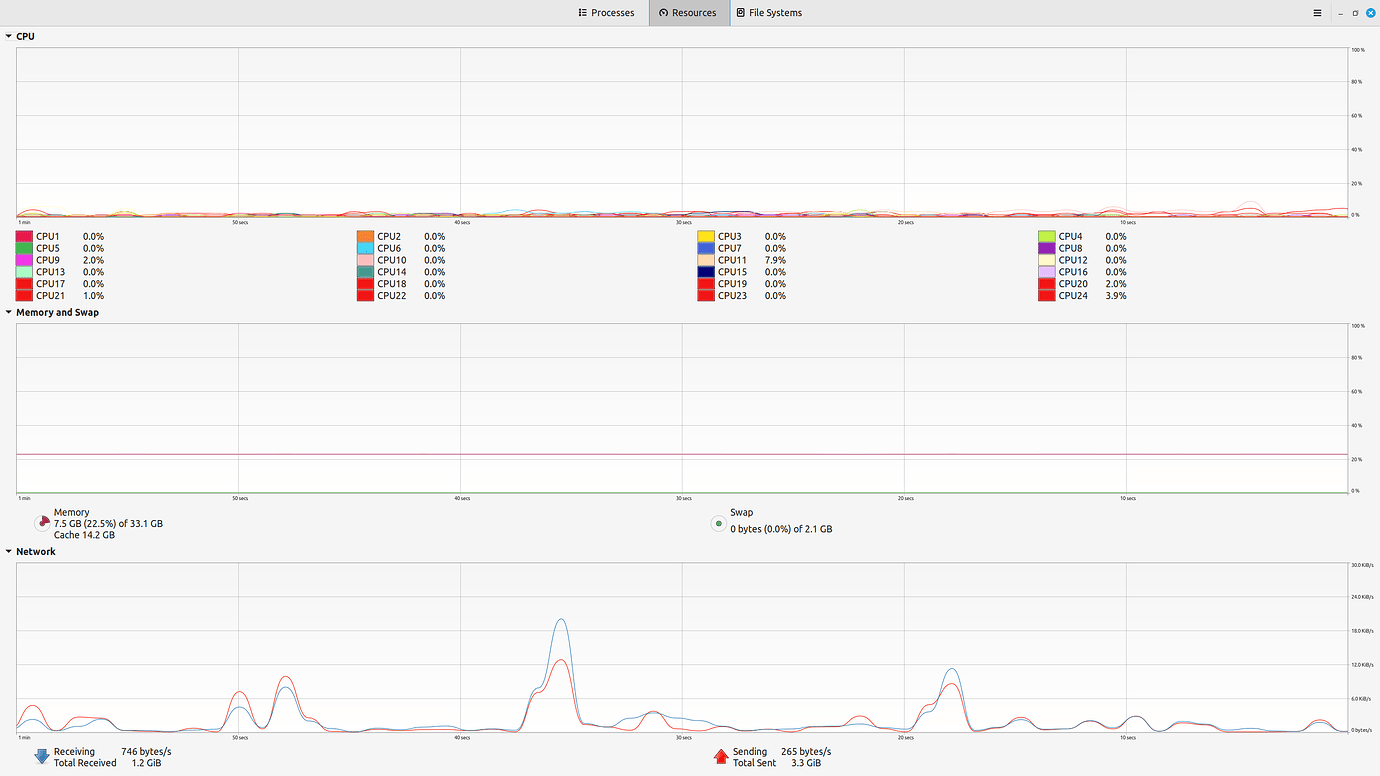Click the Swap usage circle icon
Viewport: 1380px width, 776px height.
coord(718,522)
